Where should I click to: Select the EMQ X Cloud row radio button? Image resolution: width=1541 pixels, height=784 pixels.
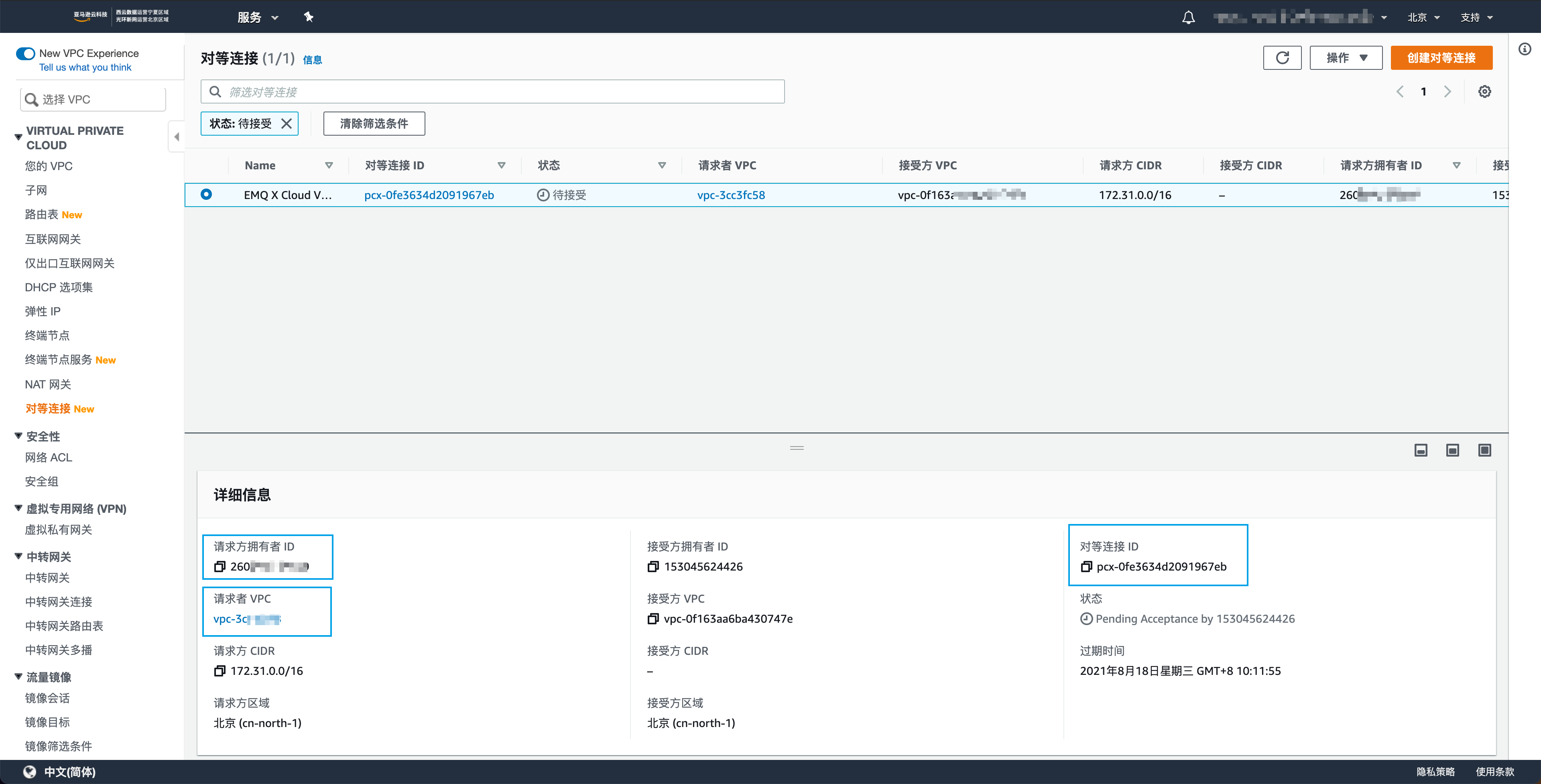point(206,194)
